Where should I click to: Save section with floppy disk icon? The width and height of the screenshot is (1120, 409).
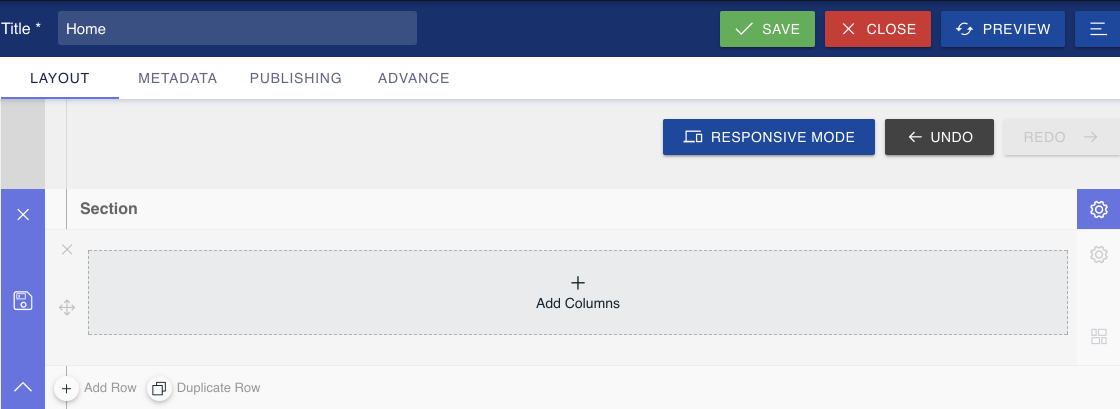coord(23,301)
